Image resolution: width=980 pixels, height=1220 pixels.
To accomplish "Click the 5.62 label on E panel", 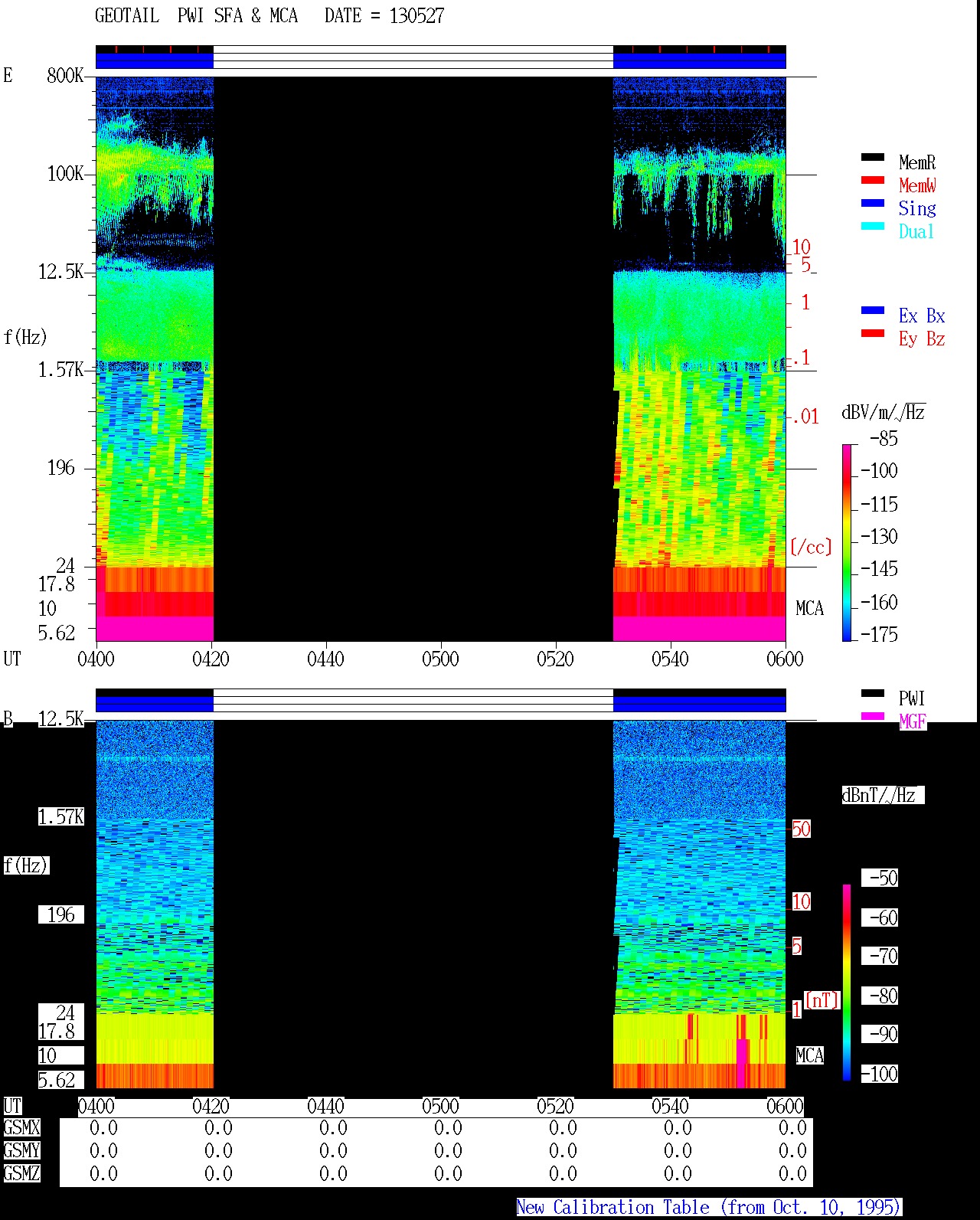I will [57, 633].
